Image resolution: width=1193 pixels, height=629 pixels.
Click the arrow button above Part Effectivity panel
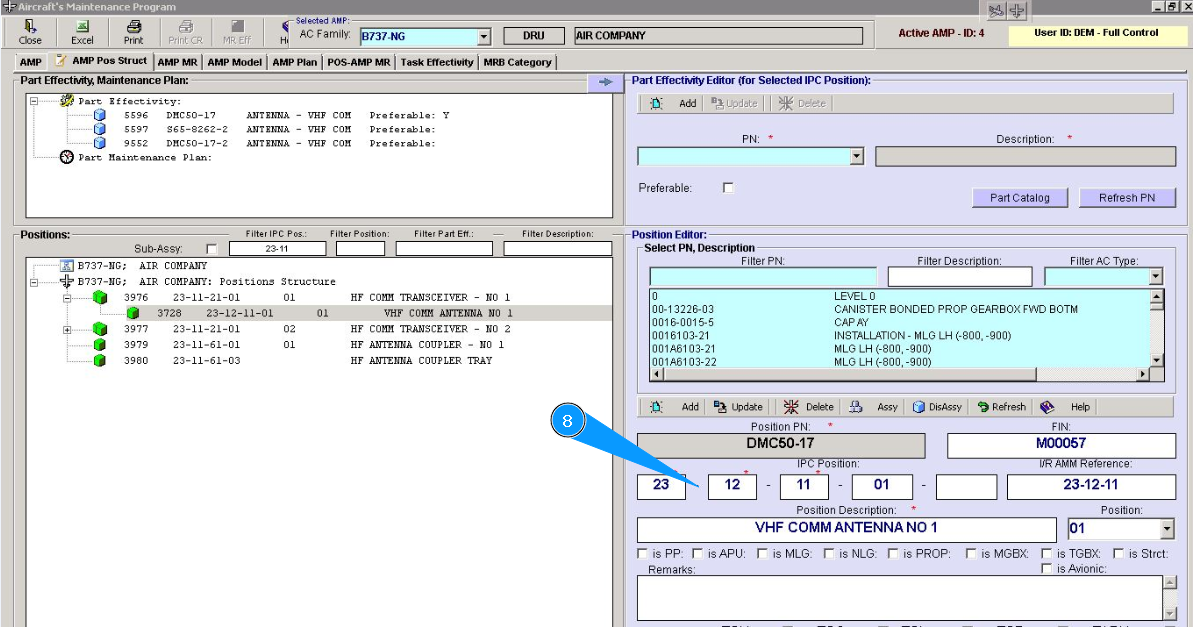pos(604,82)
